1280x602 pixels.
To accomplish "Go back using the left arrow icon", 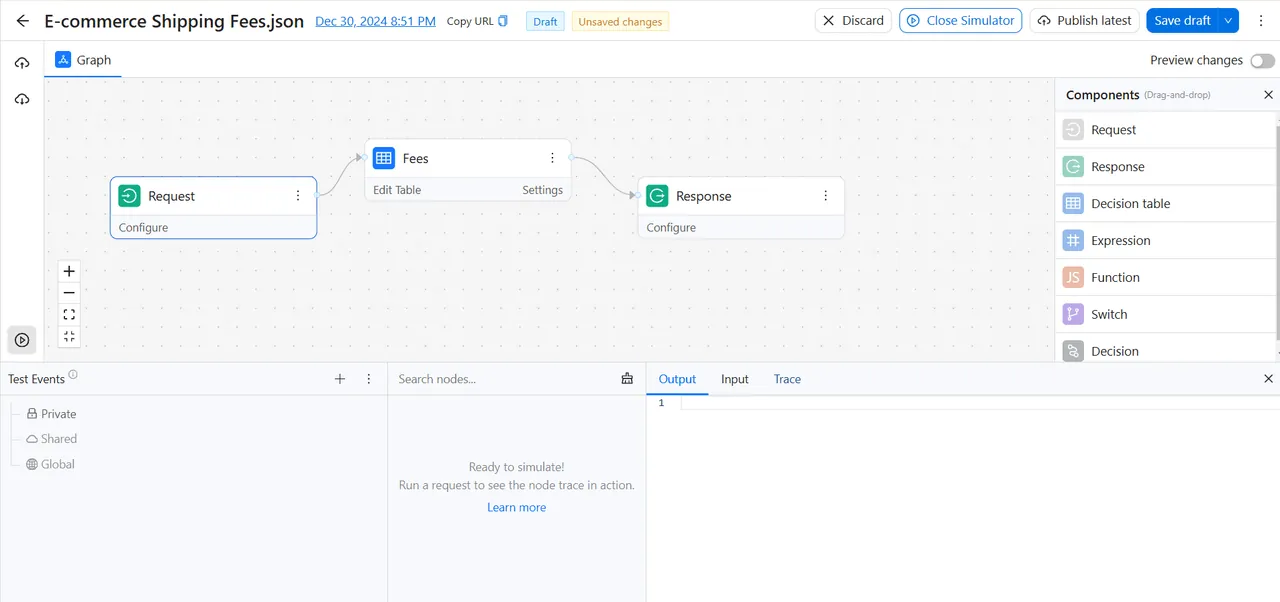I will pos(23,21).
